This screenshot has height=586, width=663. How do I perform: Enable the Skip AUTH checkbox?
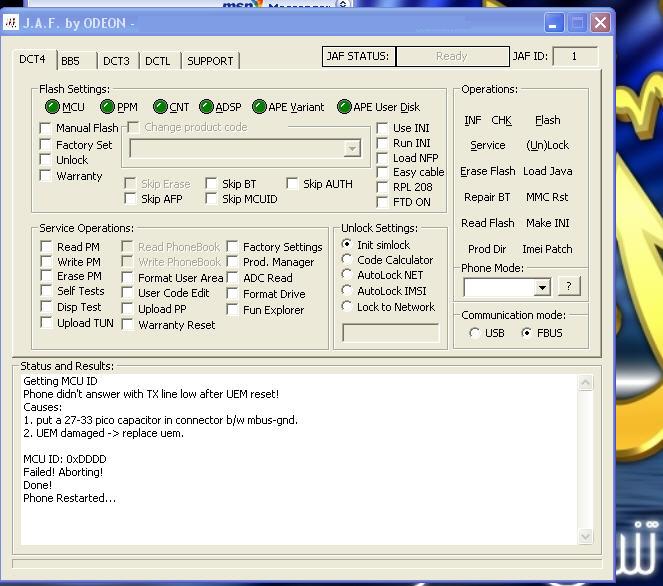[292, 183]
